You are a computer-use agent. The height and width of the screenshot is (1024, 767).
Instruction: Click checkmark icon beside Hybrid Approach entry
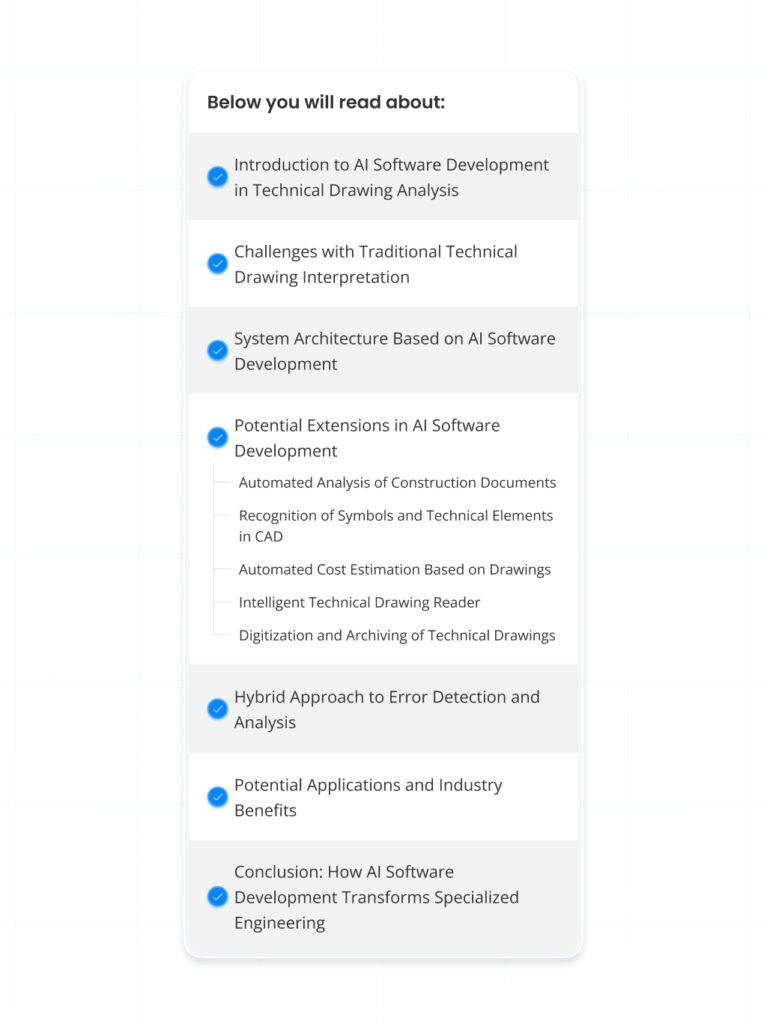[217, 709]
